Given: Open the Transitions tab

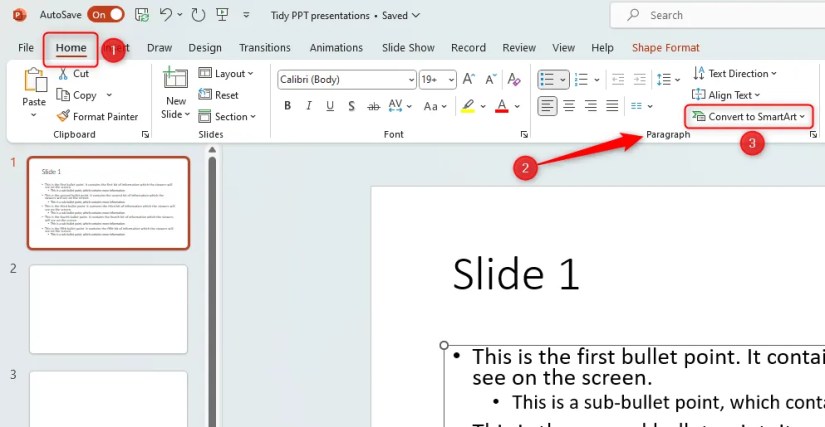Looking at the screenshot, I should tap(265, 48).
